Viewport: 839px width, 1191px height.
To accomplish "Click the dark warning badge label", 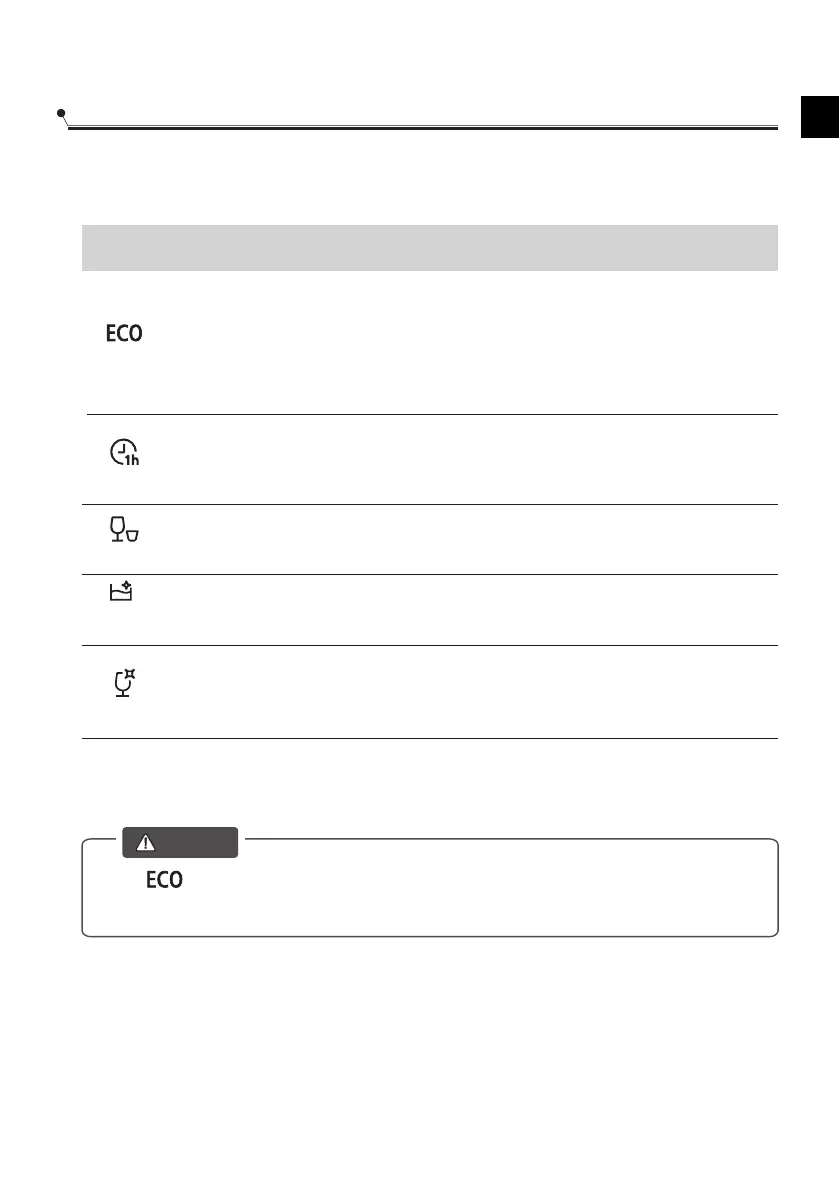I will pyautogui.click(x=180, y=843).
